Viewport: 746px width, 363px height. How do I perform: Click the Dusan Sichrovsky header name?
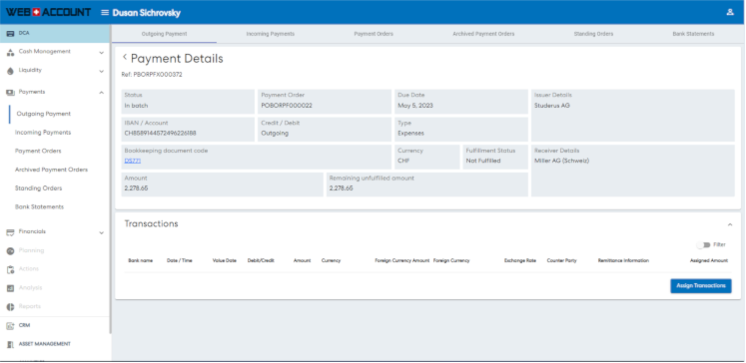click(x=147, y=13)
